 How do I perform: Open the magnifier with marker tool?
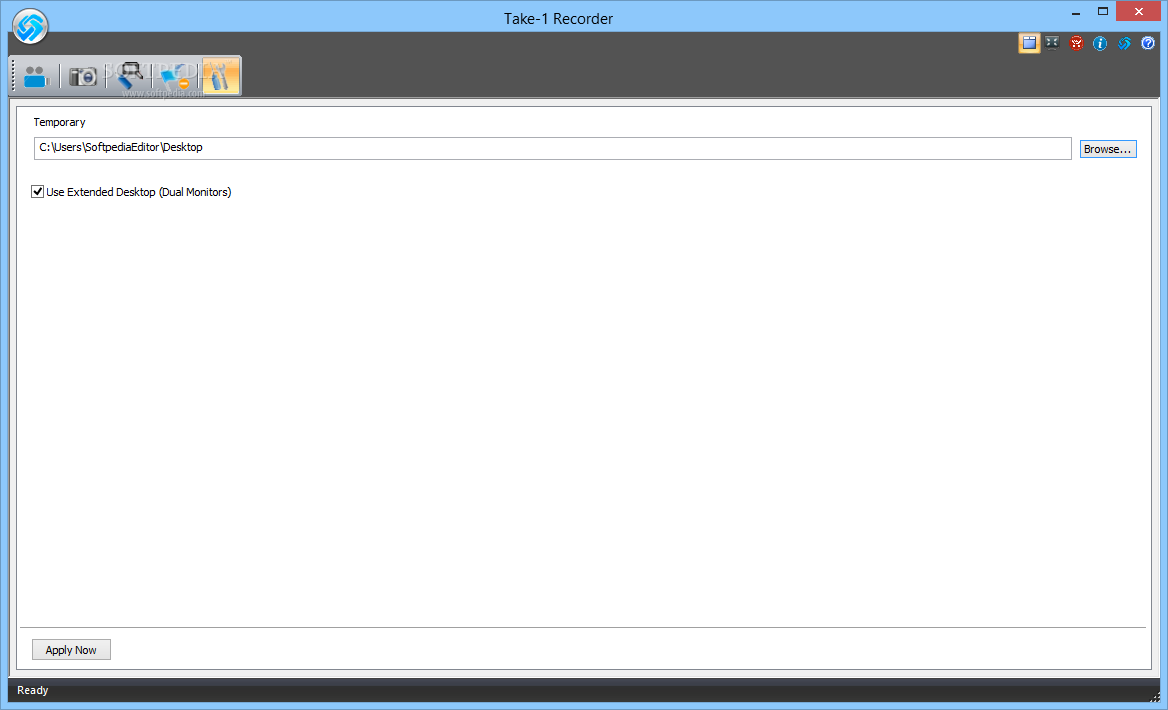pyautogui.click(x=130, y=76)
